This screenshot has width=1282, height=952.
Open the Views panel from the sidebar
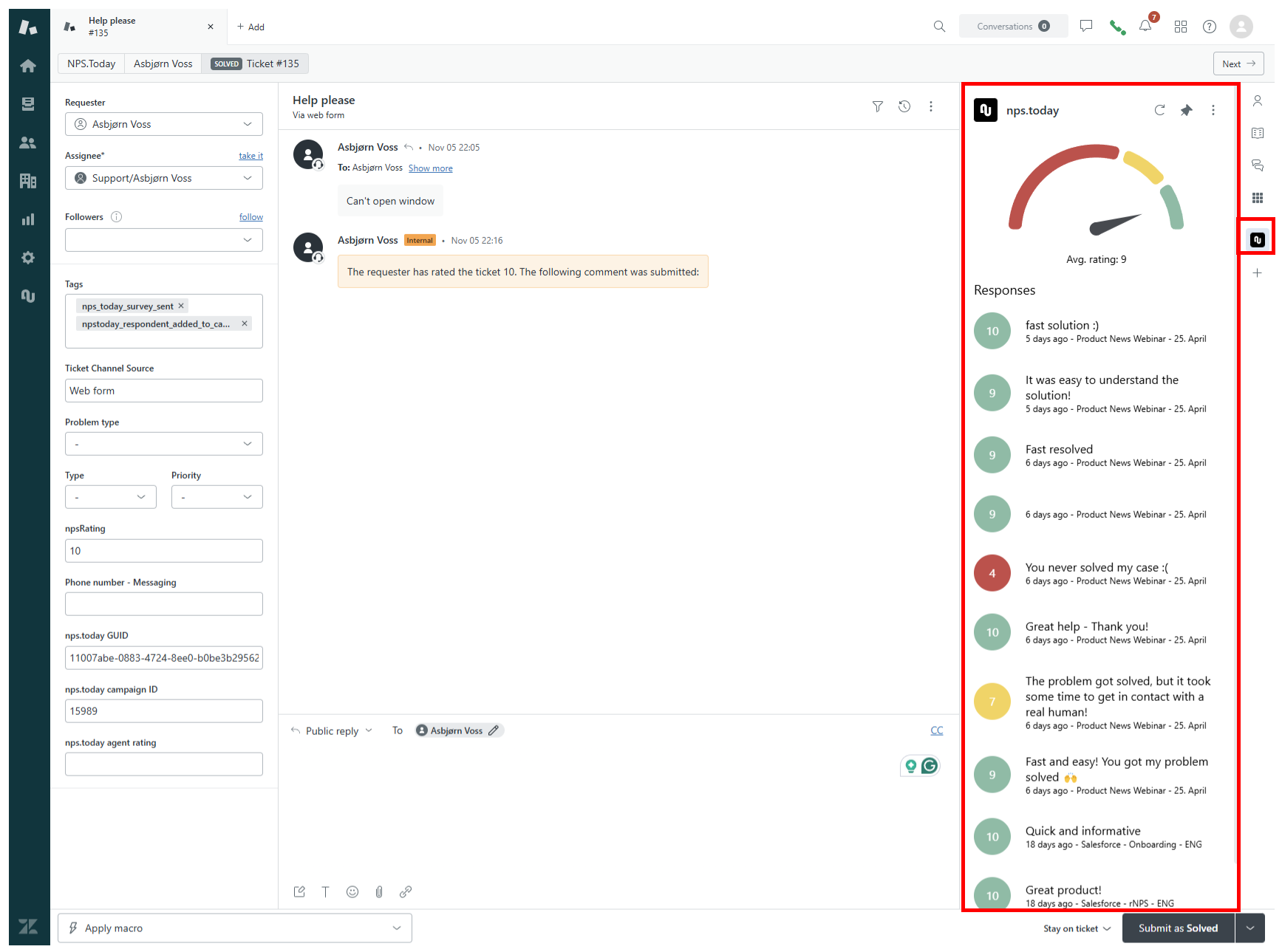28,104
